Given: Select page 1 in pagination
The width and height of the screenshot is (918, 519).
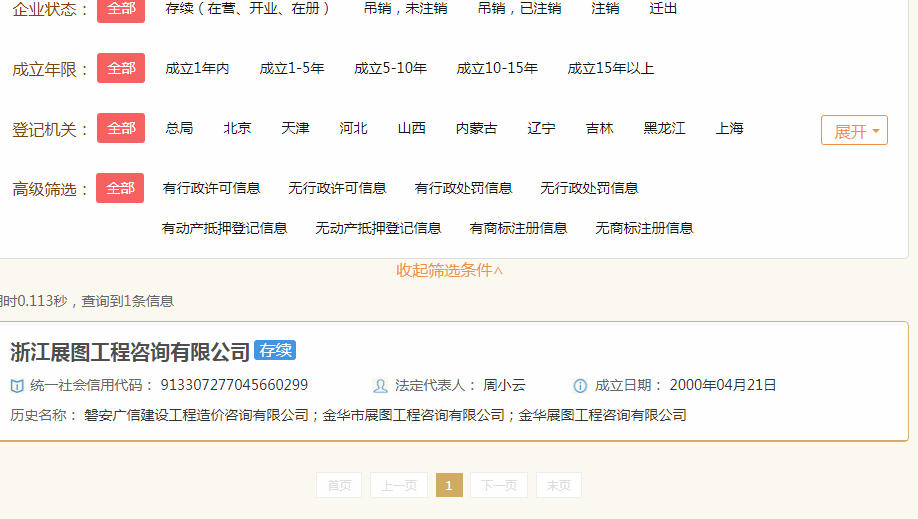Looking at the screenshot, I should click(449, 485).
